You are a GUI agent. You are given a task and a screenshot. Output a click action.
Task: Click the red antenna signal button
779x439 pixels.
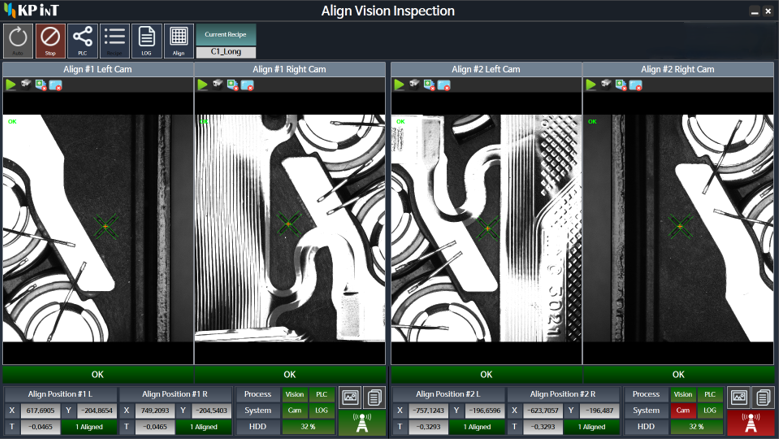pyautogui.click(x=751, y=423)
